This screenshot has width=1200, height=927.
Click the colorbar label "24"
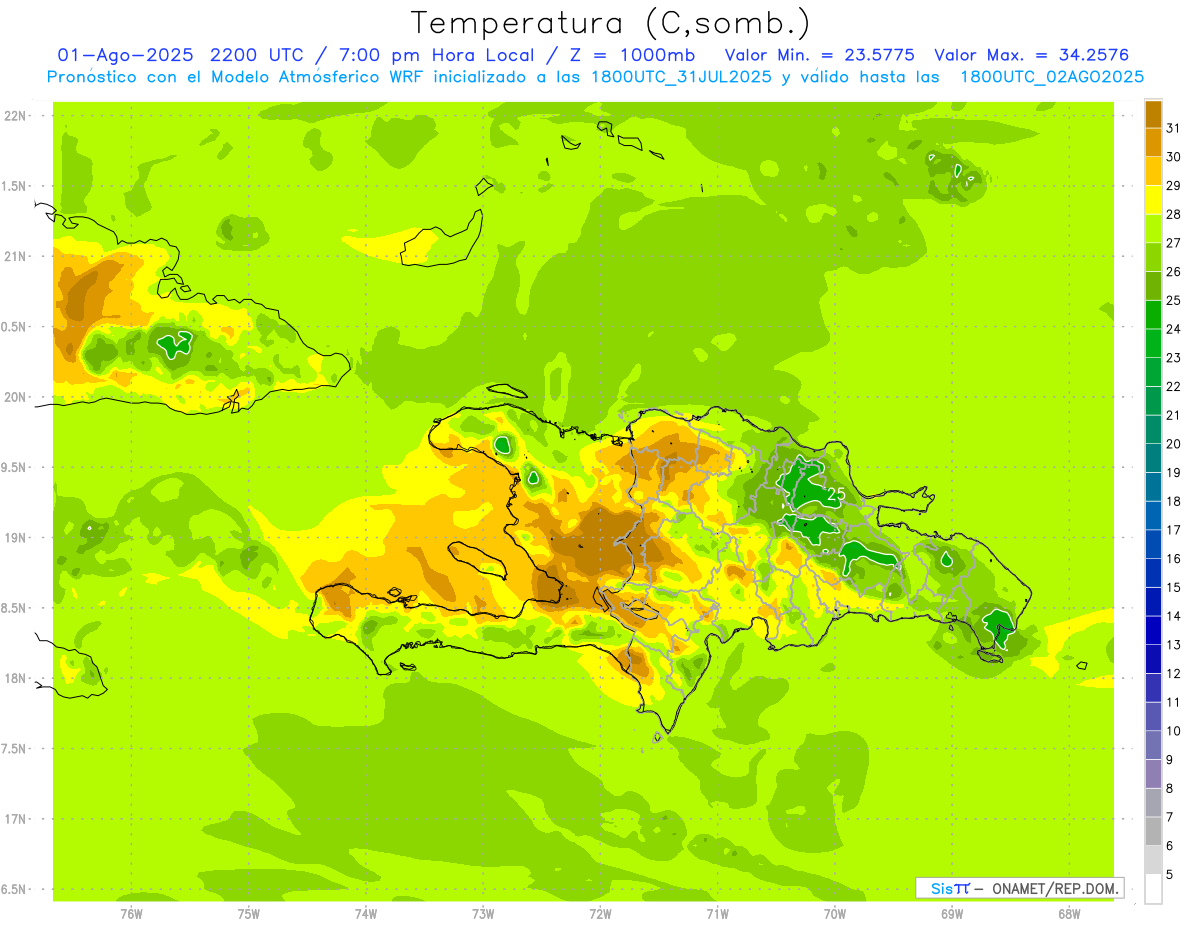pos(1175,329)
